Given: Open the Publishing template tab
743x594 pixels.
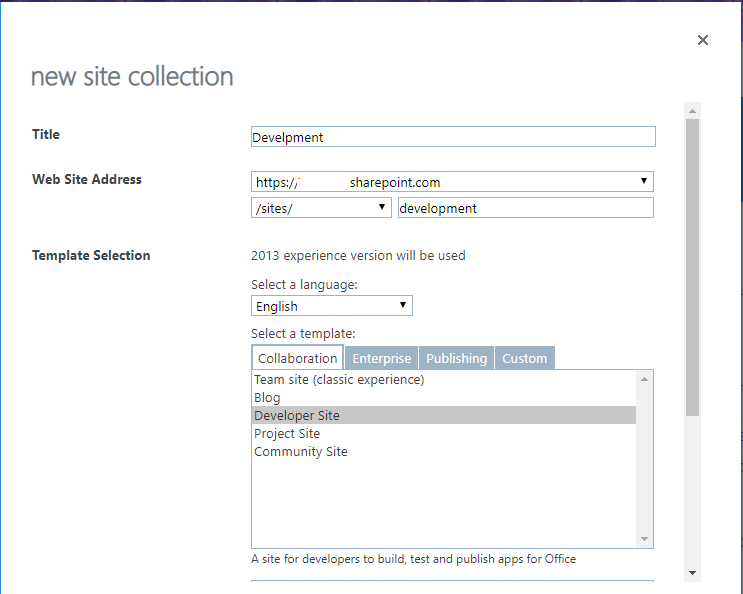Looking at the screenshot, I should point(456,358).
